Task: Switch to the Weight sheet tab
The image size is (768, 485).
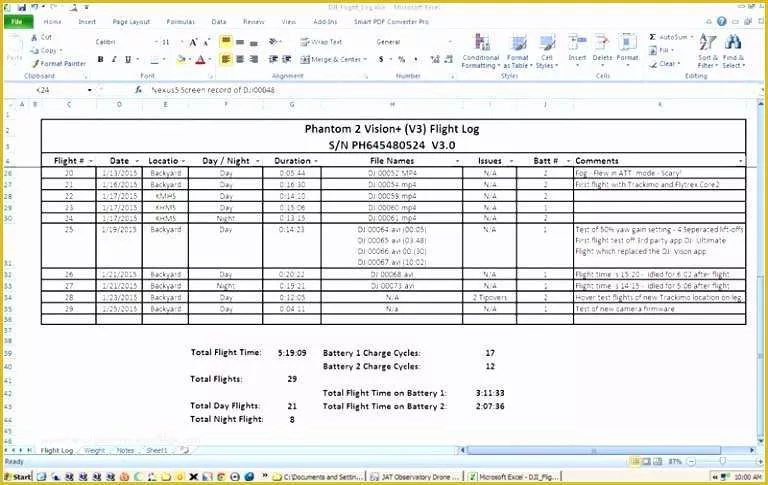Action: pyautogui.click(x=95, y=451)
